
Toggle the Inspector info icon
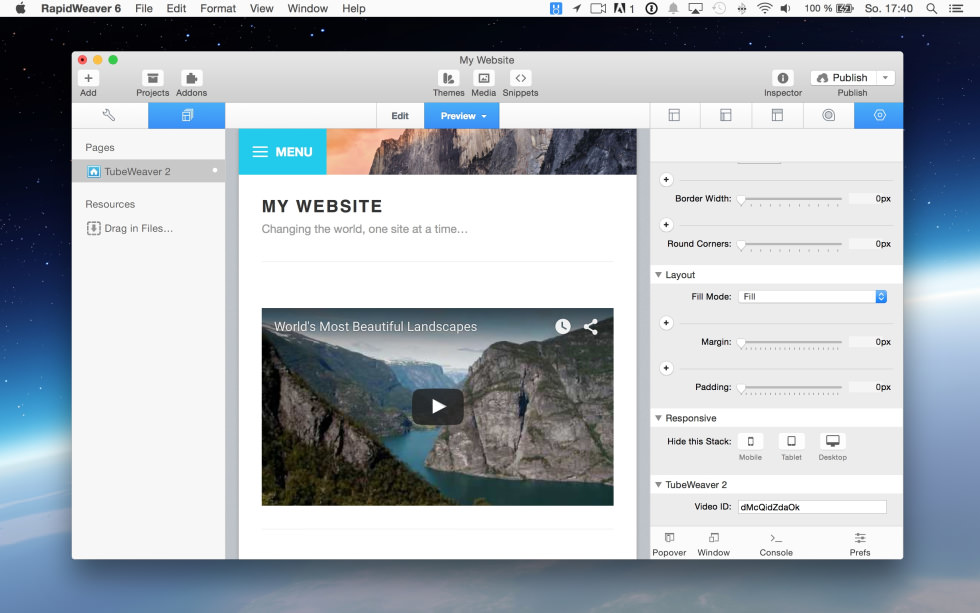[782, 78]
